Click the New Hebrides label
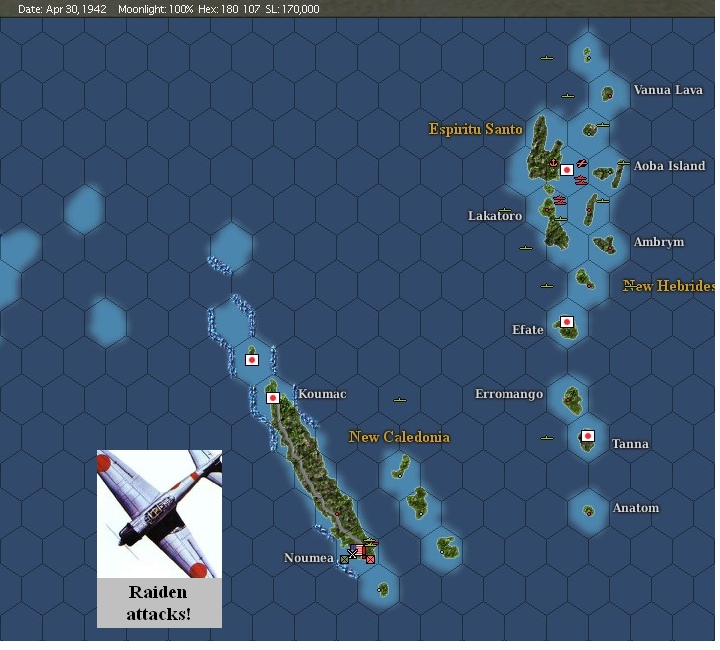The image size is (720, 650). click(669, 286)
